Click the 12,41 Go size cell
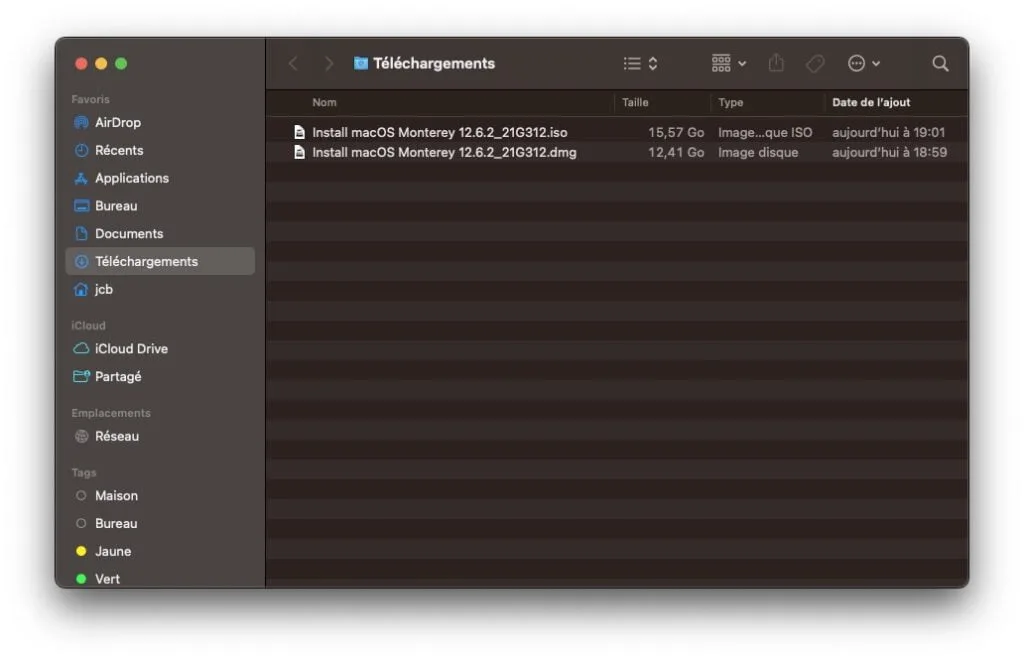1024x661 pixels. tap(676, 152)
